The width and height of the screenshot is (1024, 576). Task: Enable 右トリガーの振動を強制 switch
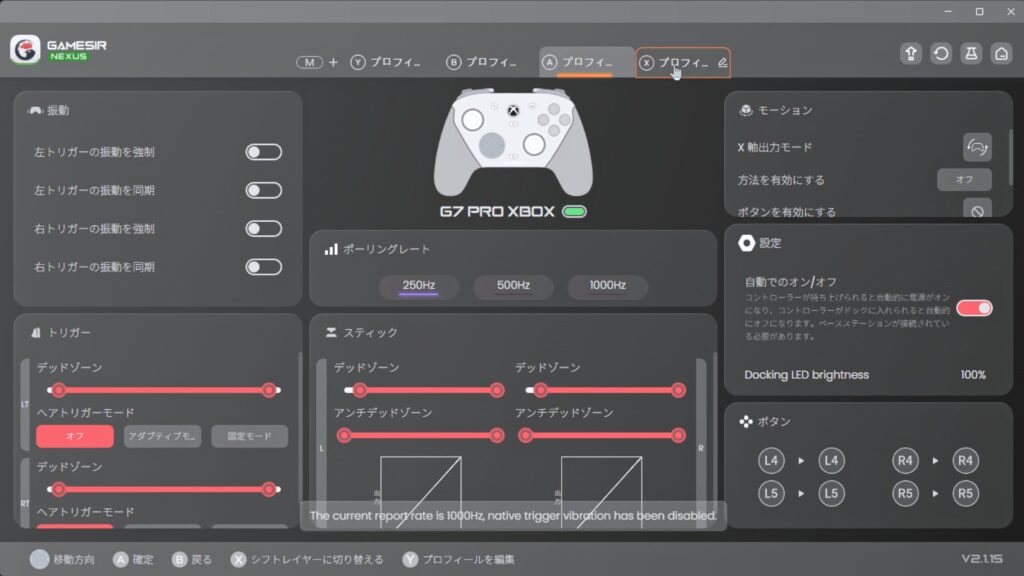coord(264,229)
